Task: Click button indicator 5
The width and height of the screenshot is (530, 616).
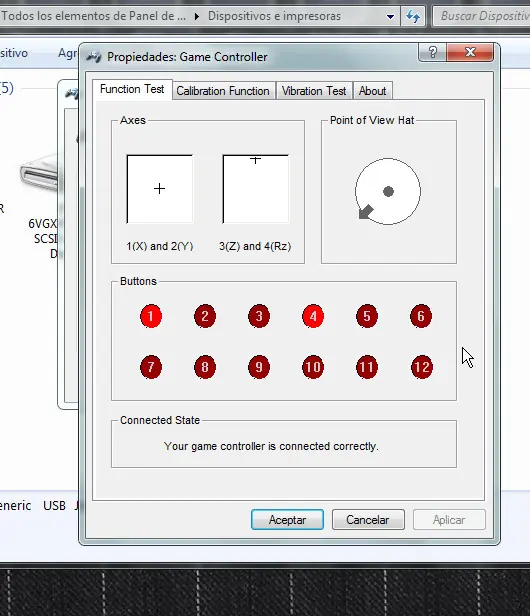Action: coord(367,316)
